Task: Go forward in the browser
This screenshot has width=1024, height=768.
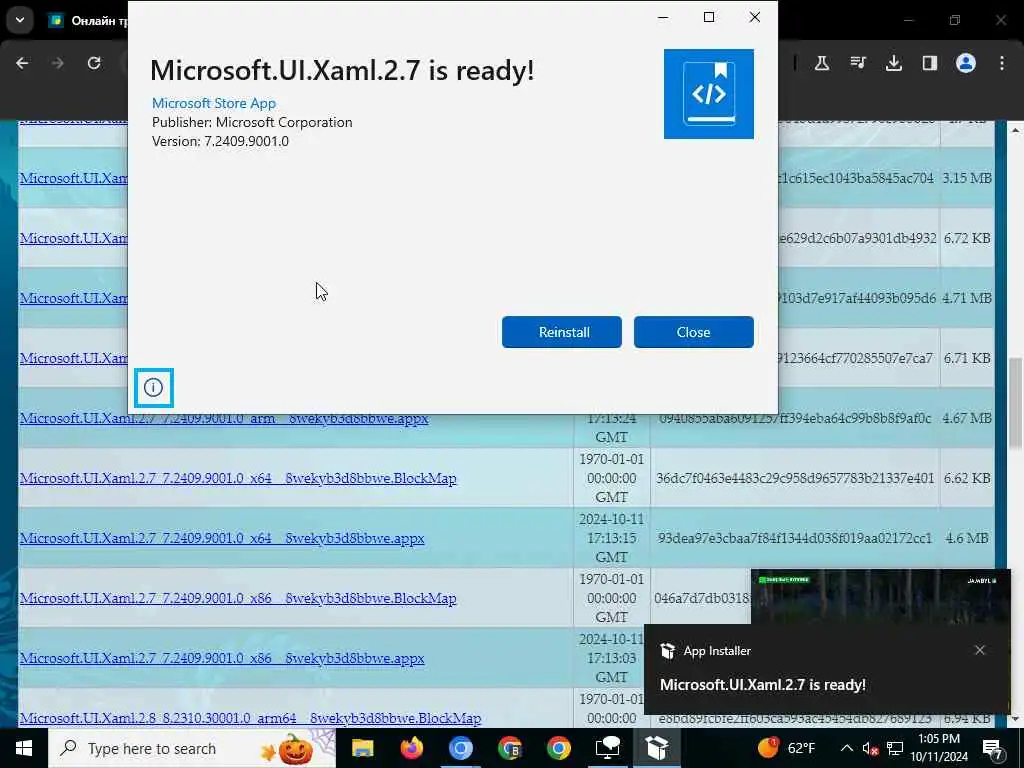Action: point(58,63)
